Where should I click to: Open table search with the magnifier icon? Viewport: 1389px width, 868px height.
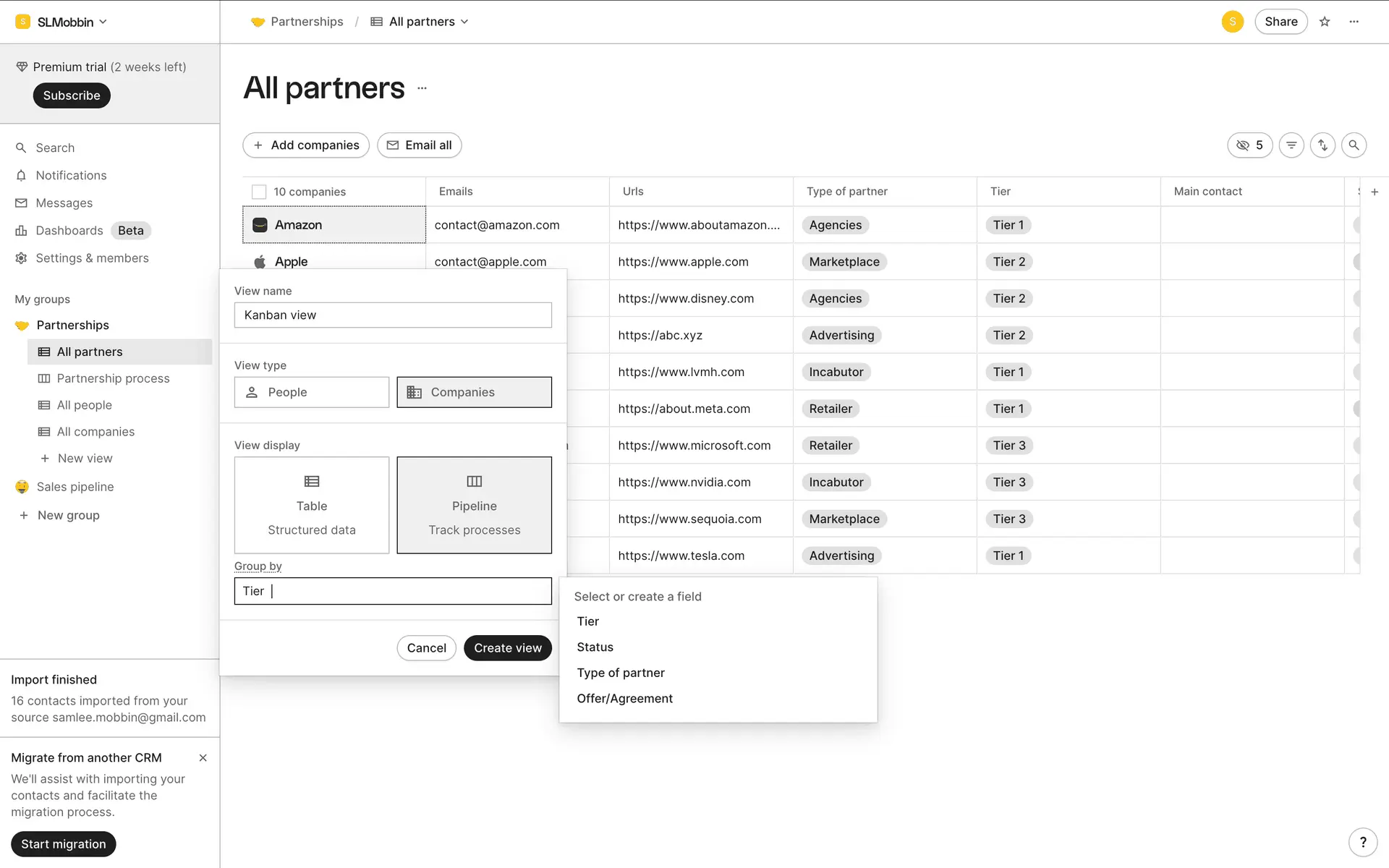[1354, 145]
